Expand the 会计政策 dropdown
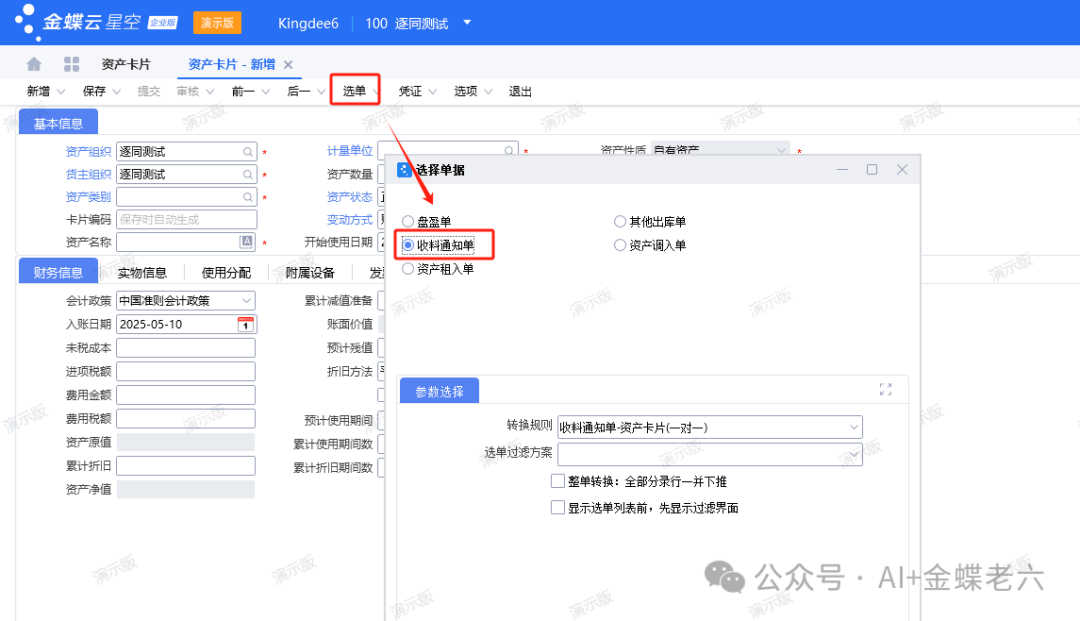Image resolution: width=1080 pixels, height=621 pixels. pyautogui.click(x=246, y=301)
